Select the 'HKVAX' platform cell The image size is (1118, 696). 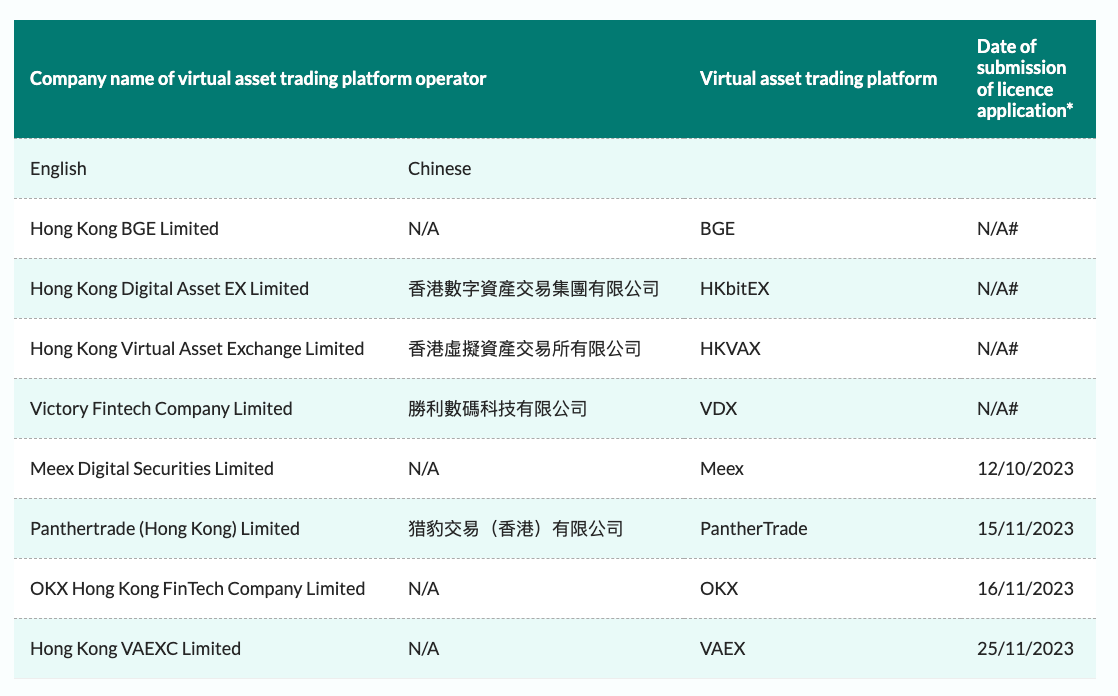(x=730, y=349)
